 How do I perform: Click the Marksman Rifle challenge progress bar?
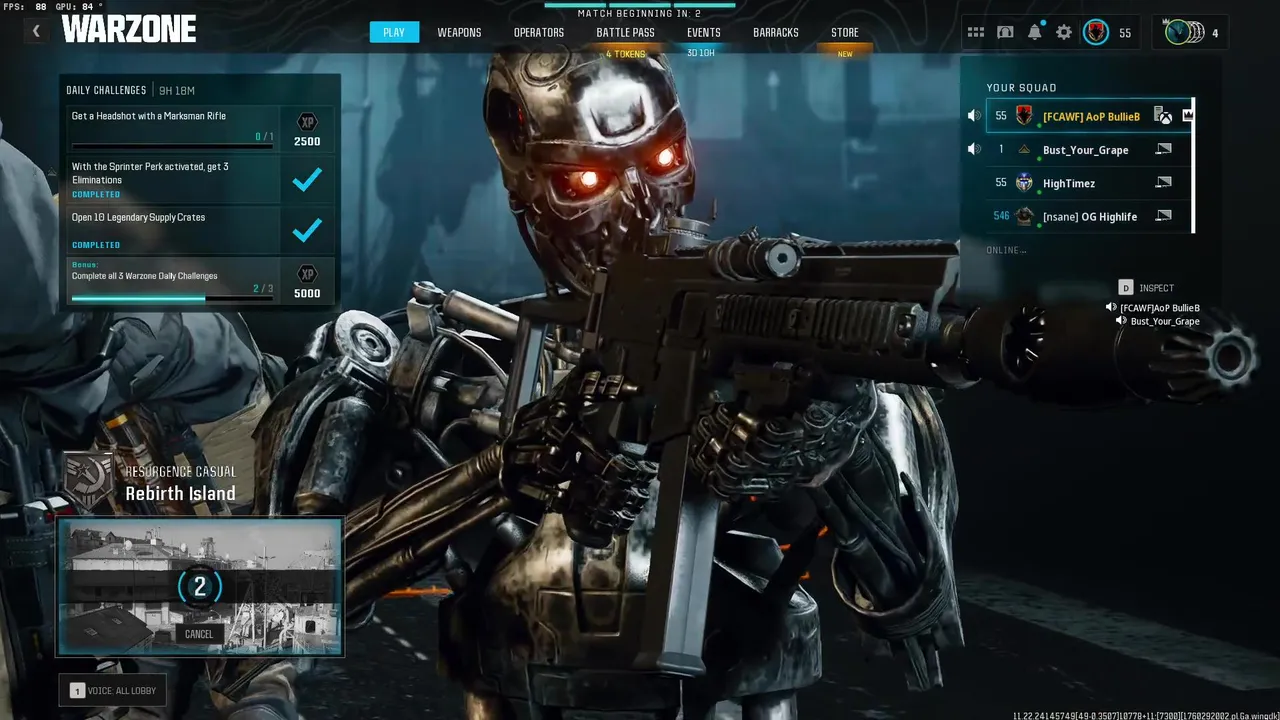point(172,146)
